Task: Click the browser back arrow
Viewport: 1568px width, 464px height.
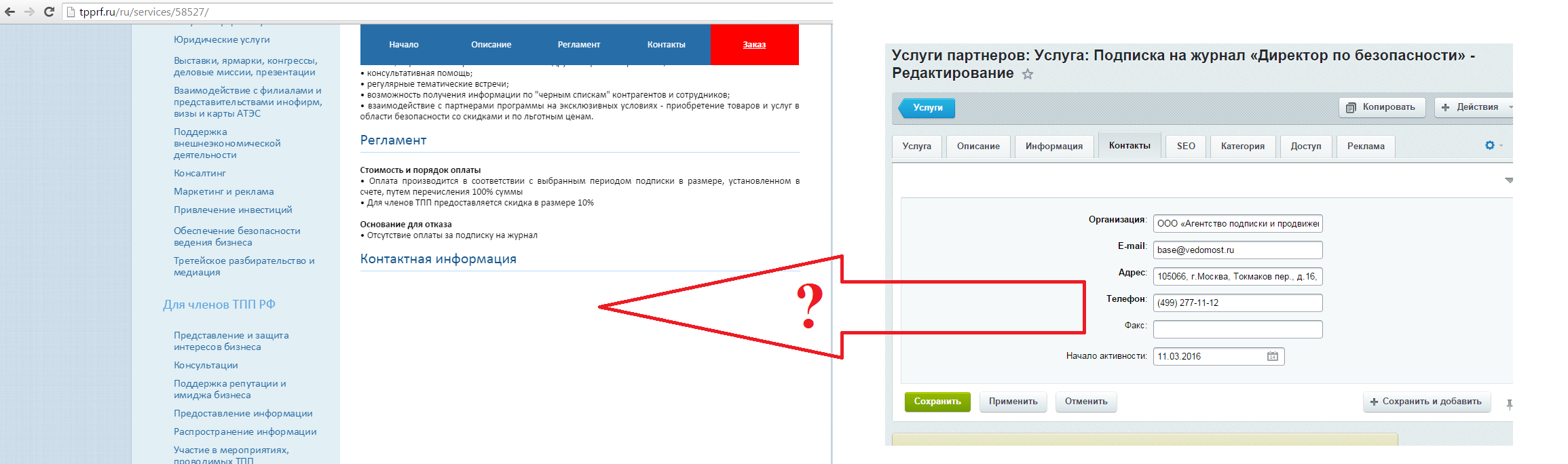Action: coord(10,12)
